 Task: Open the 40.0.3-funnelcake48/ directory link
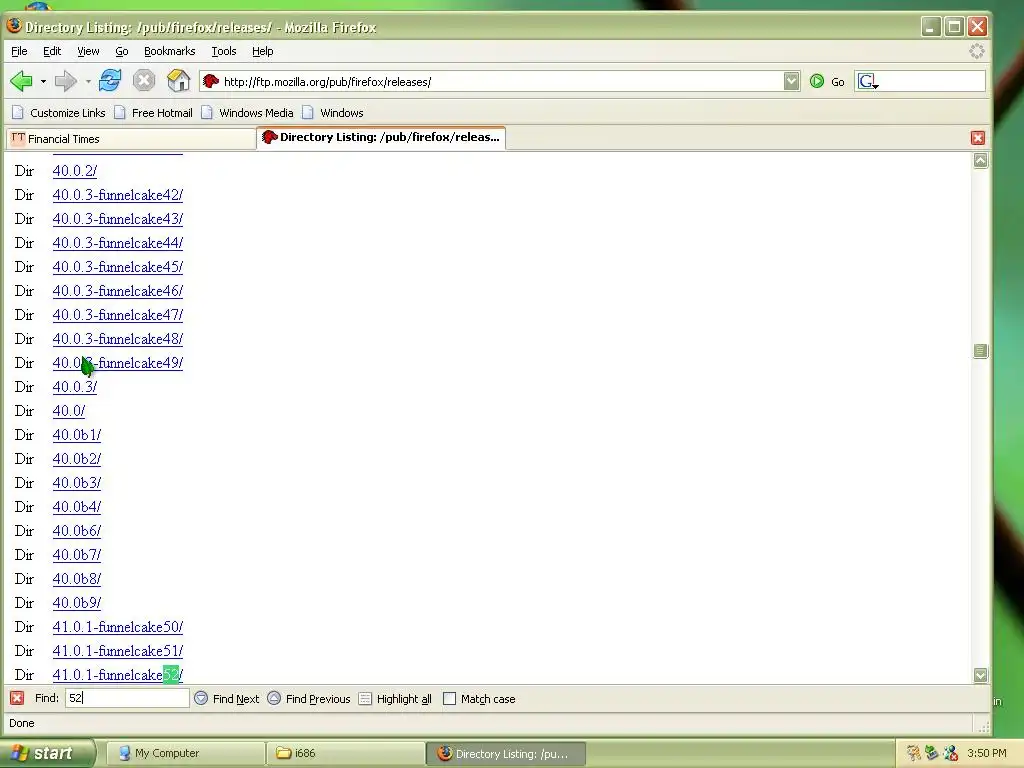118,339
